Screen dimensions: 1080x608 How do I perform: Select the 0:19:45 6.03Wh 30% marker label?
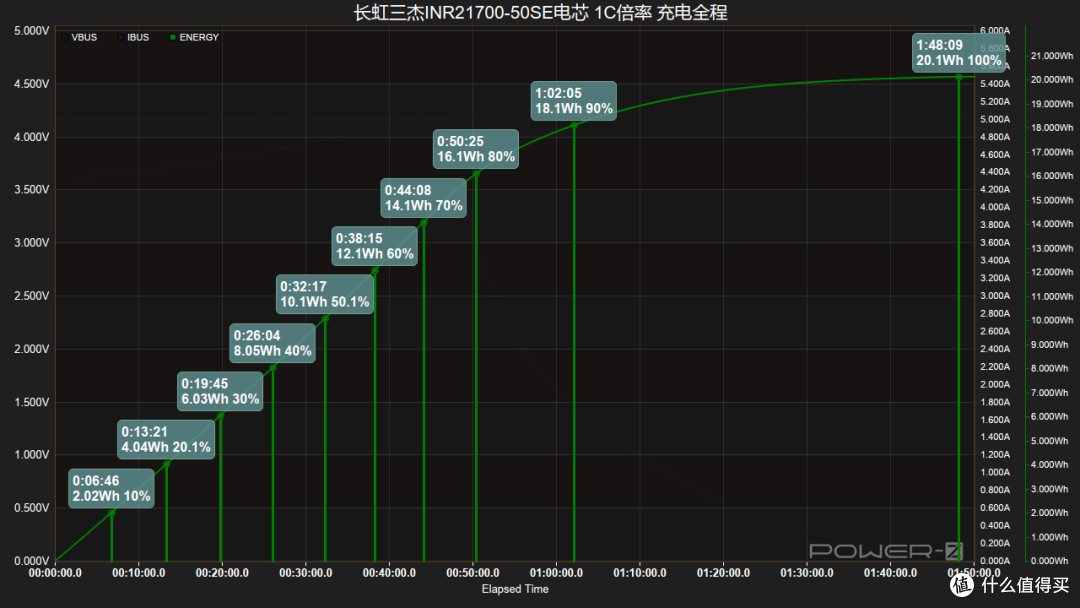[x=220, y=391]
